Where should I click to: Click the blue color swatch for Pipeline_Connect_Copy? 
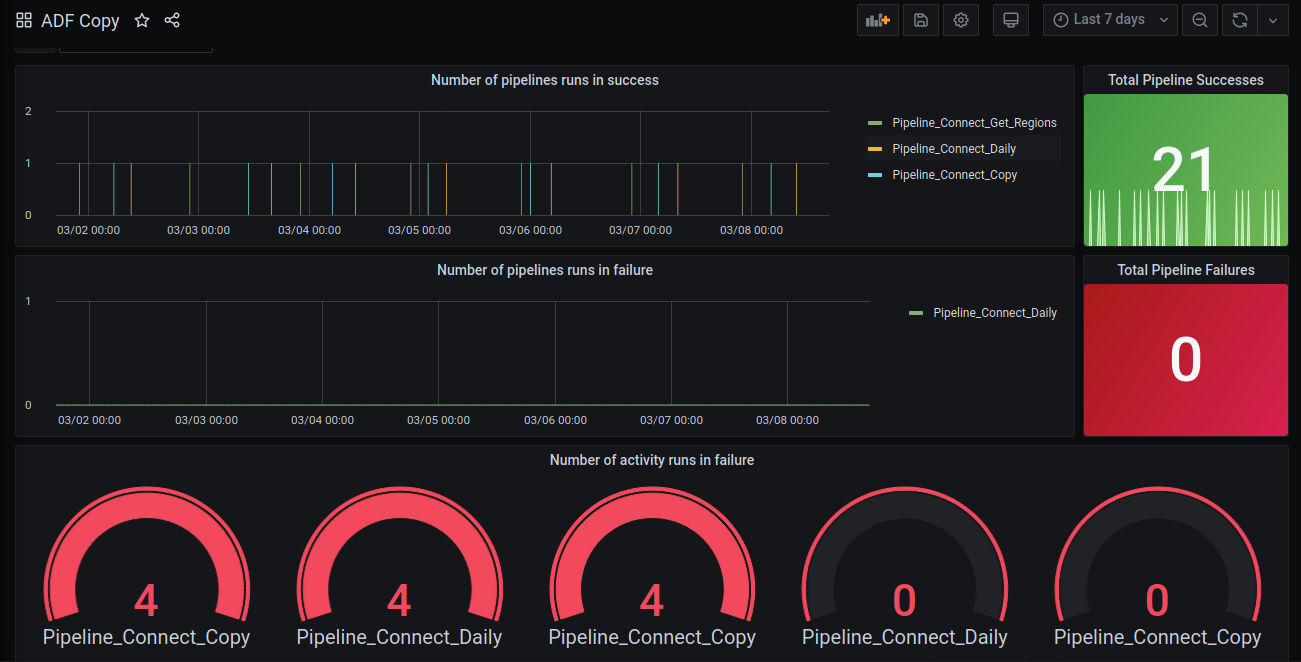[x=875, y=175]
